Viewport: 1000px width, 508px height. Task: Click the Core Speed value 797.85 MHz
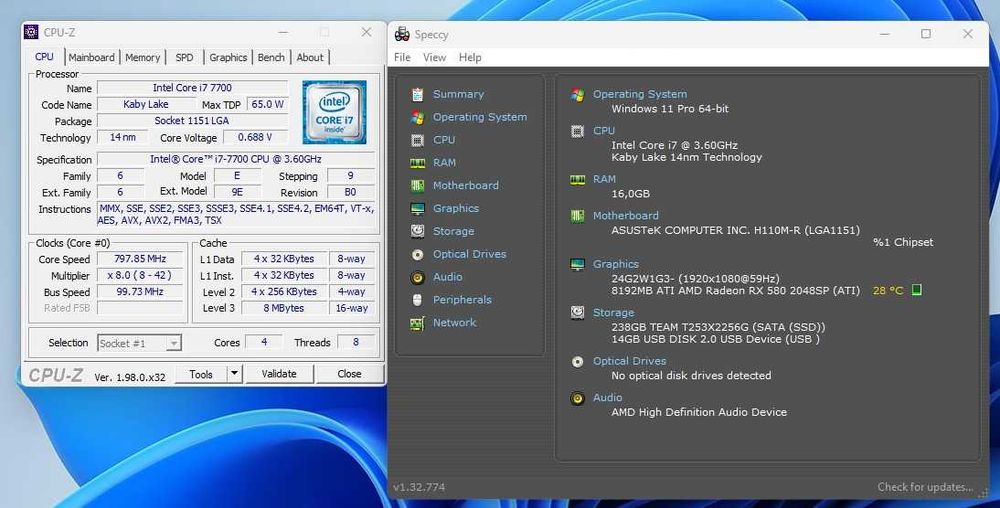(x=140, y=259)
